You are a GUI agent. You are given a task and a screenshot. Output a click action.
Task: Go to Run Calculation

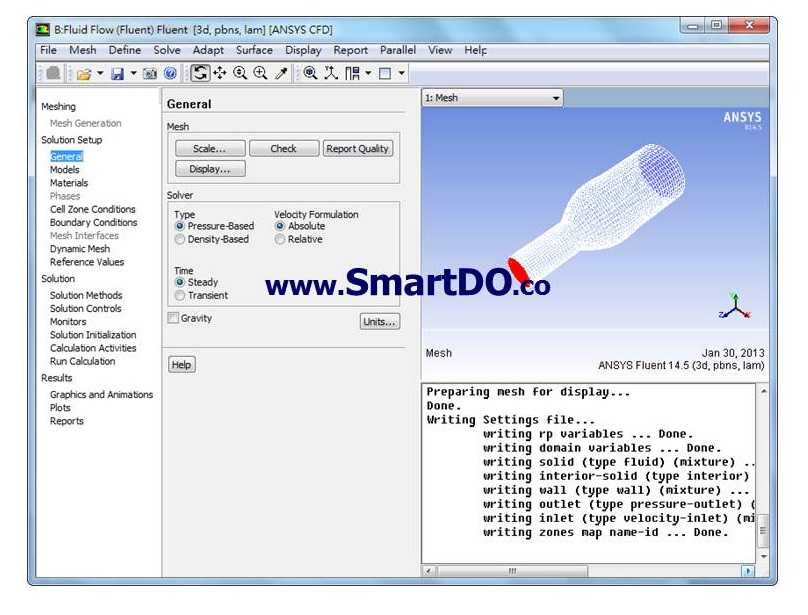tap(82, 361)
